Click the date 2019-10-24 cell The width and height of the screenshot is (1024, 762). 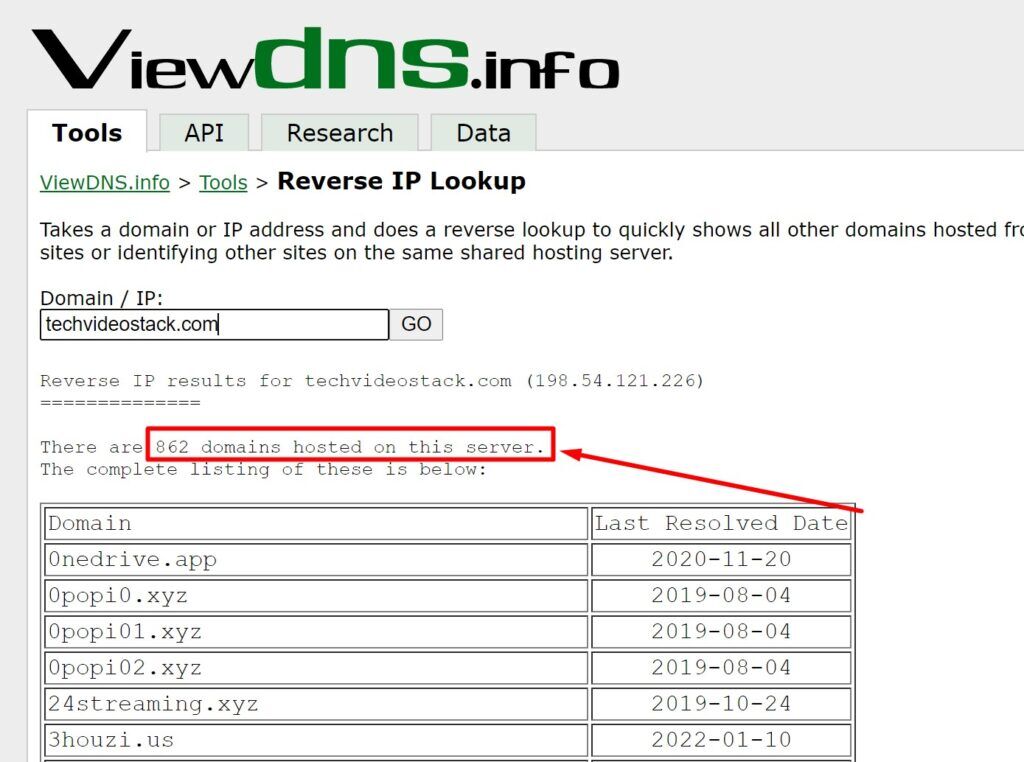click(x=722, y=704)
